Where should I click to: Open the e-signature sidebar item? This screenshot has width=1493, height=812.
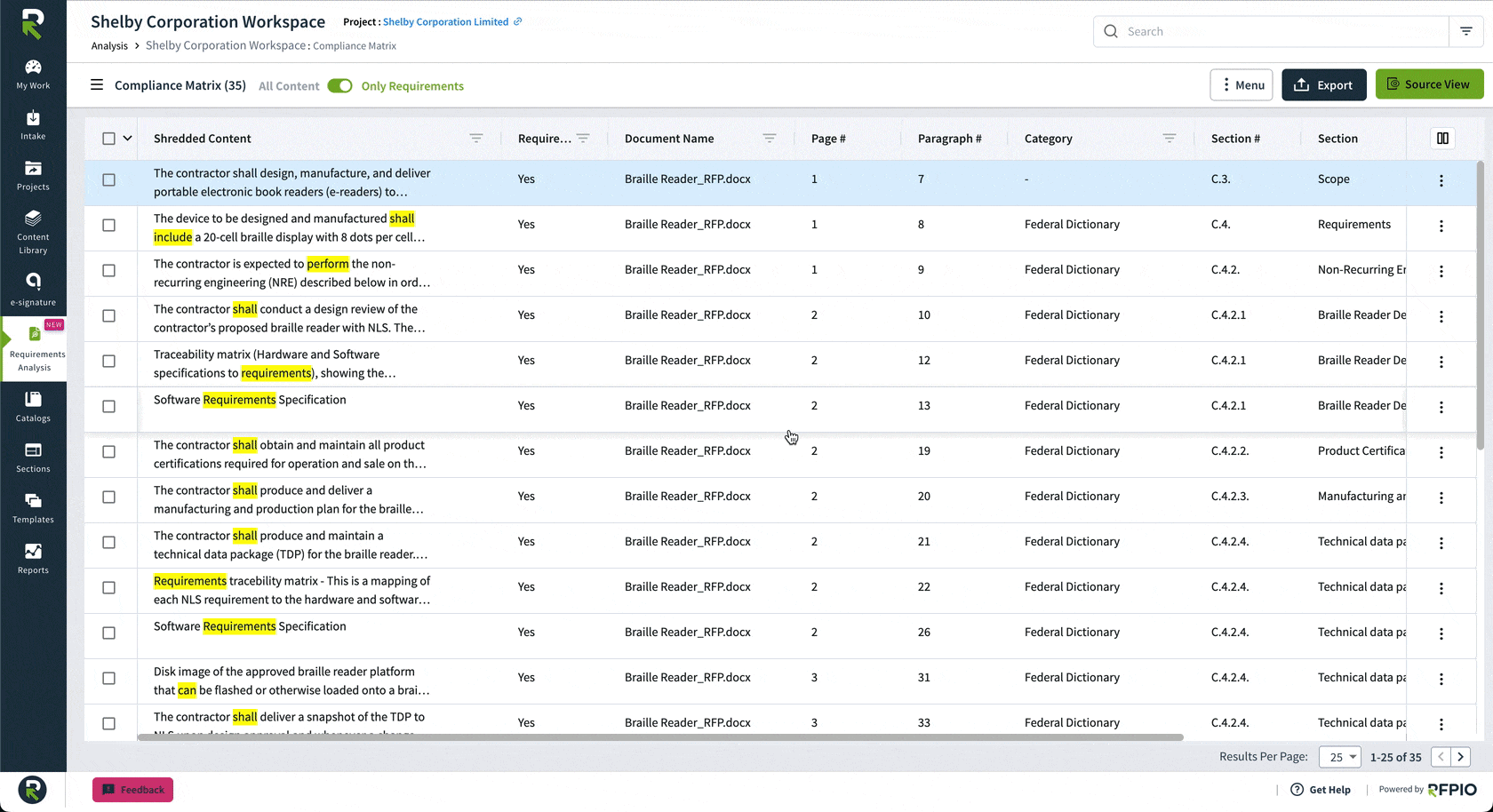(33, 289)
